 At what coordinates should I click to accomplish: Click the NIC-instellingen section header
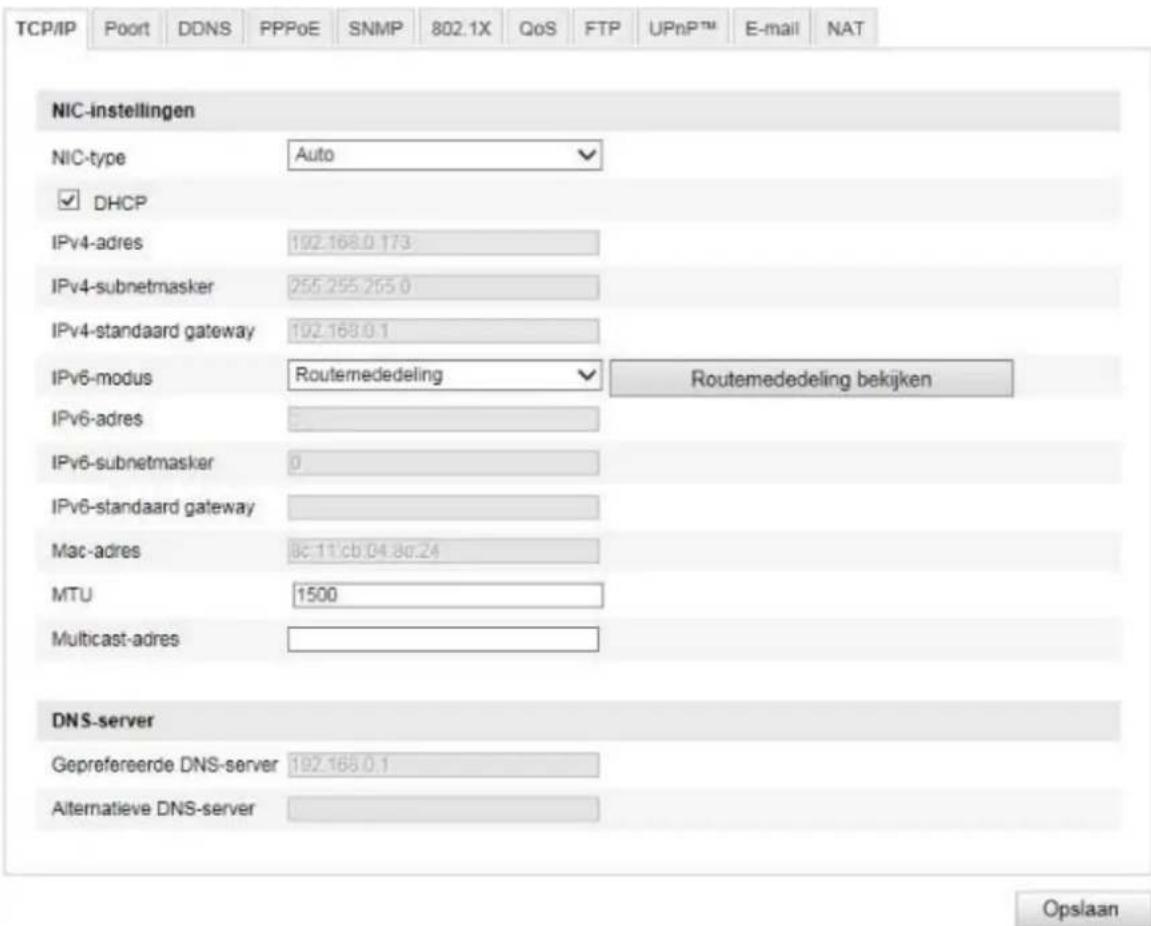coord(578,111)
